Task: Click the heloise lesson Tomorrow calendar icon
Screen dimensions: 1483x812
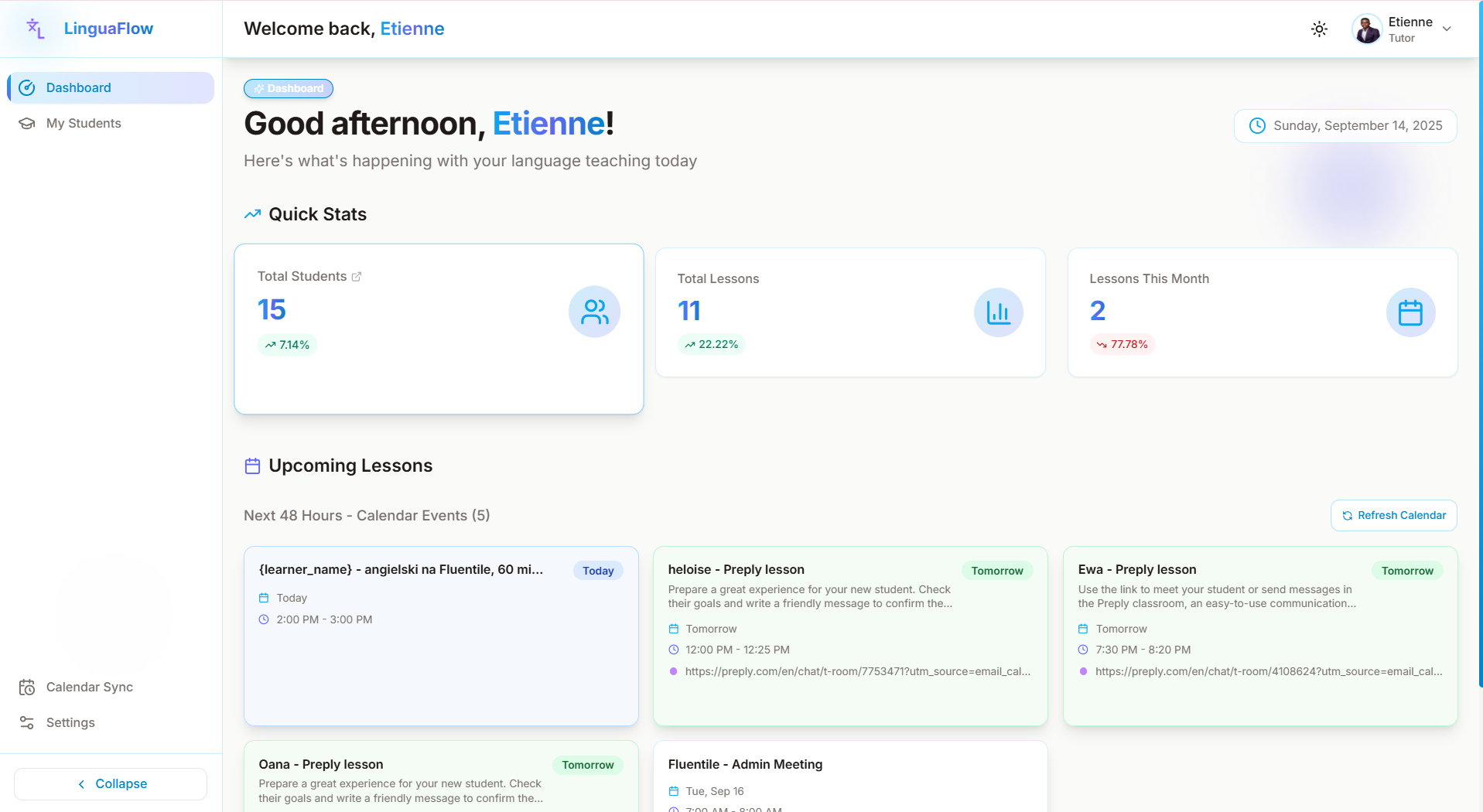Action: pyautogui.click(x=674, y=629)
